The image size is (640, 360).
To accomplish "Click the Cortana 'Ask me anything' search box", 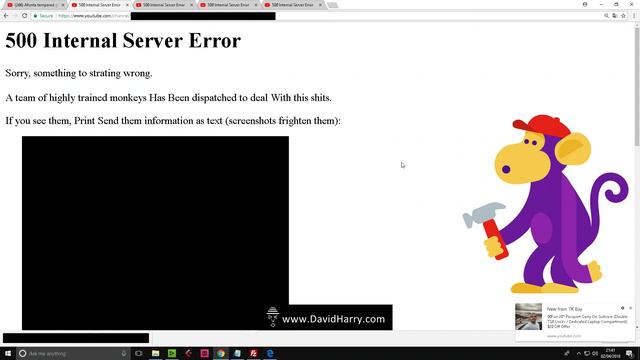I will coord(73,353).
